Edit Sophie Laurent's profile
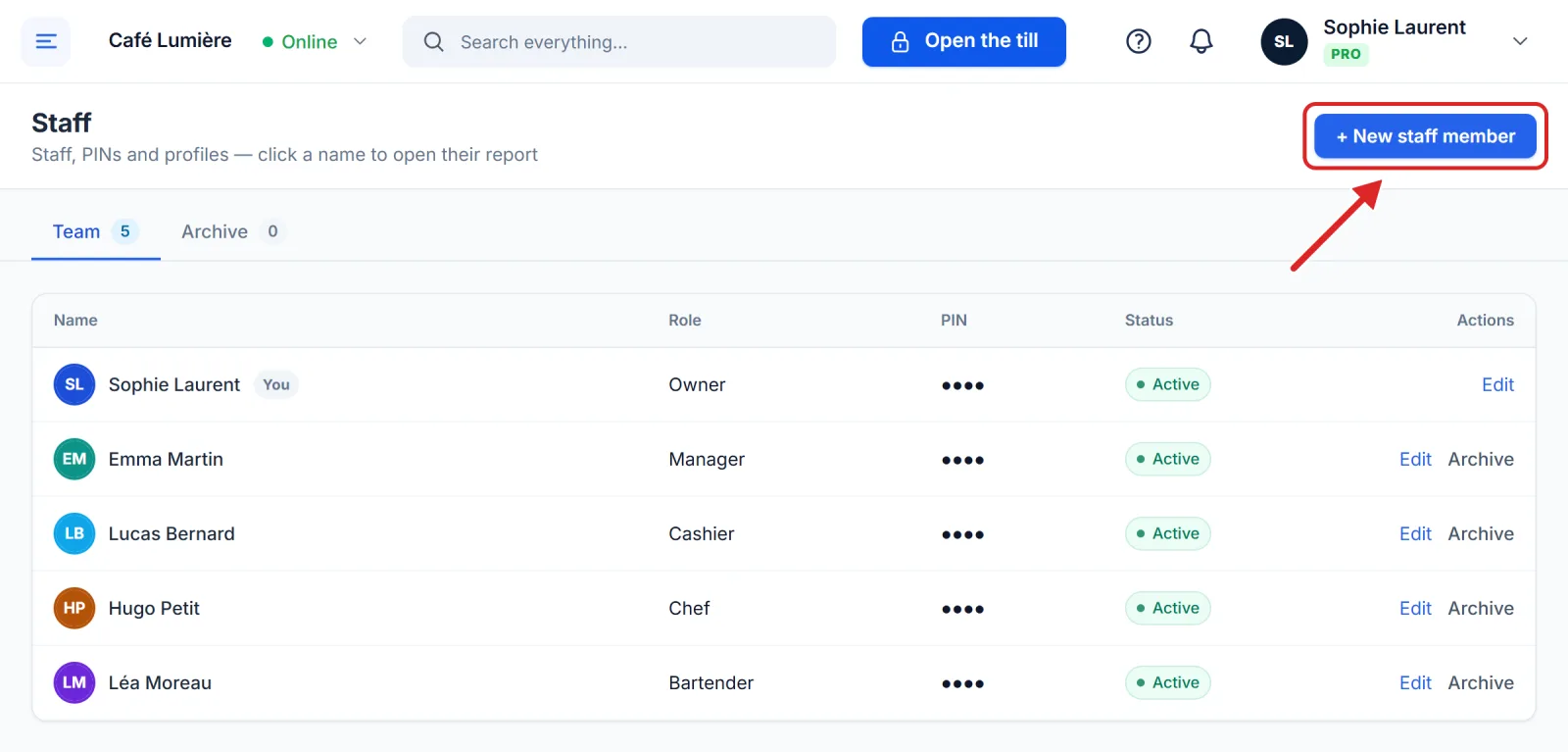This screenshot has width=1568, height=752. click(x=1497, y=384)
